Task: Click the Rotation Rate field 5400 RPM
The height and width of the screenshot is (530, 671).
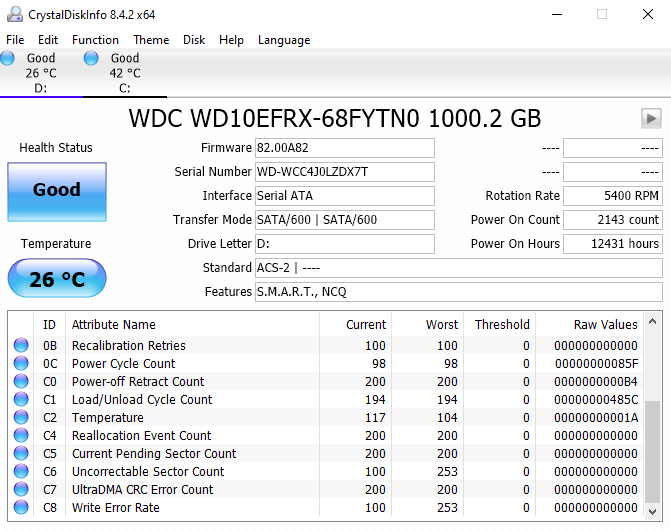Action: coord(613,196)
